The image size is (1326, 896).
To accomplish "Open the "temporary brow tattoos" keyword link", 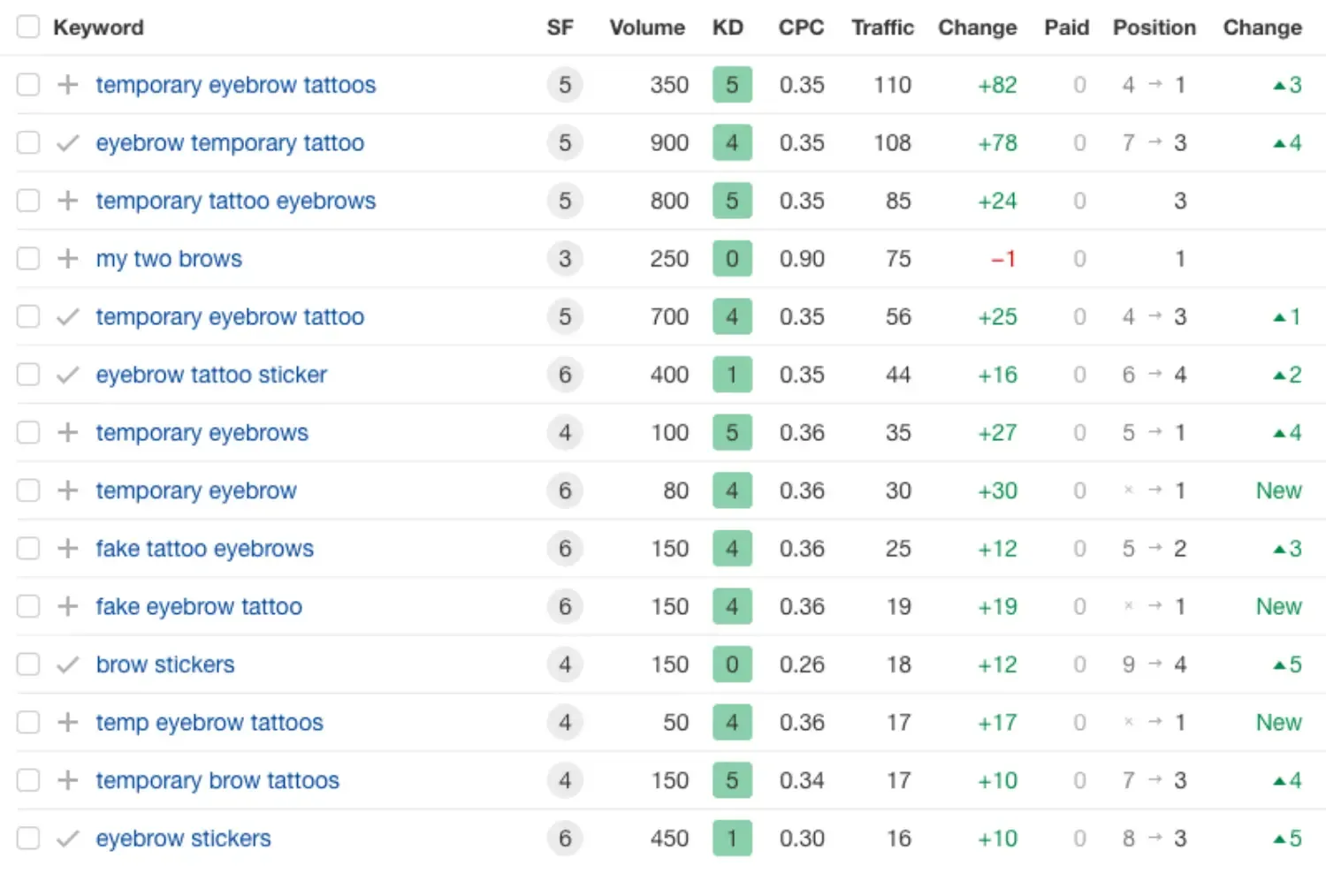I will coord(217,780).
